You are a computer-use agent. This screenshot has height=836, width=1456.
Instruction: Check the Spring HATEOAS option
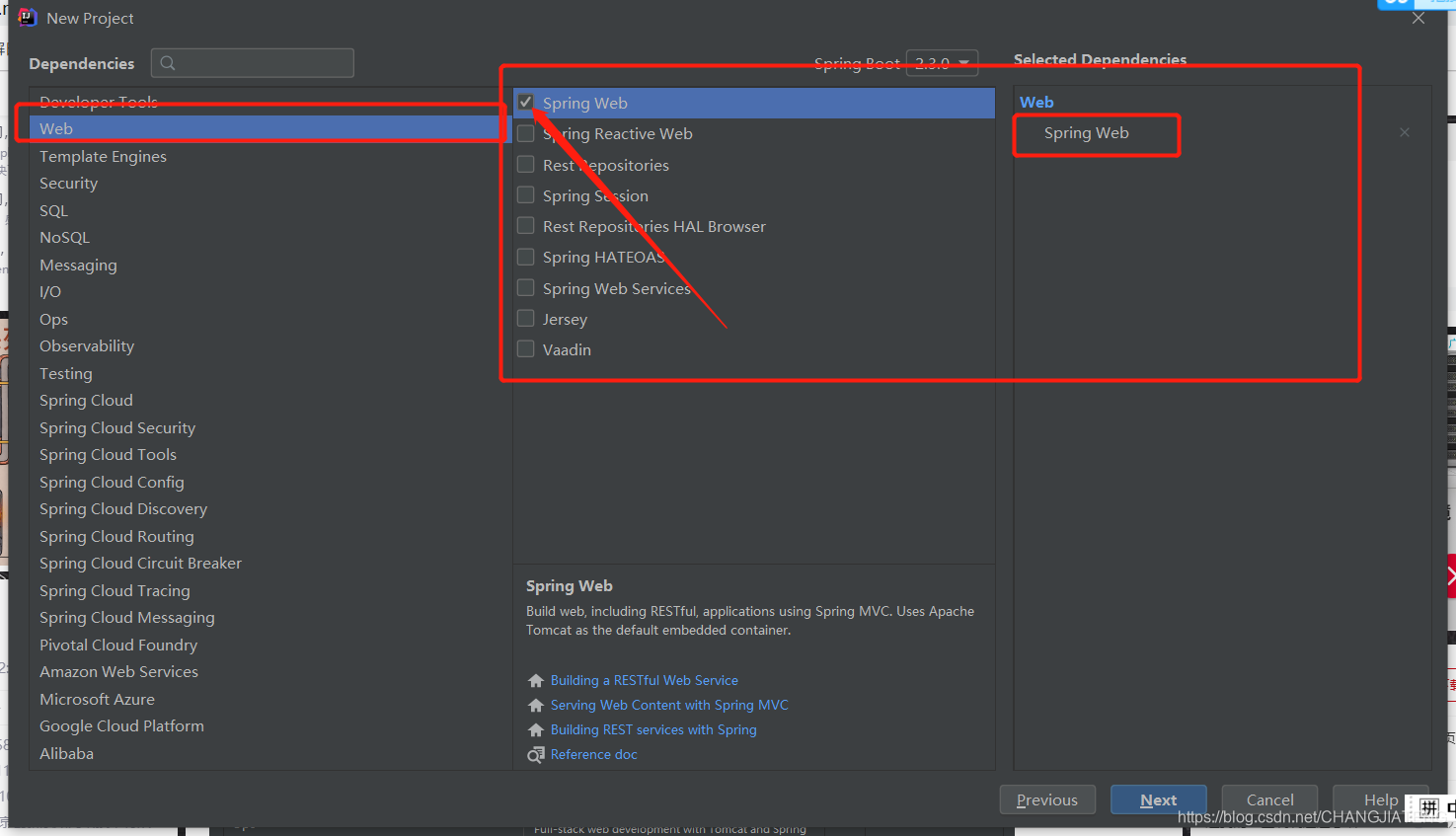pyautogui.click(x=526, y=257)
